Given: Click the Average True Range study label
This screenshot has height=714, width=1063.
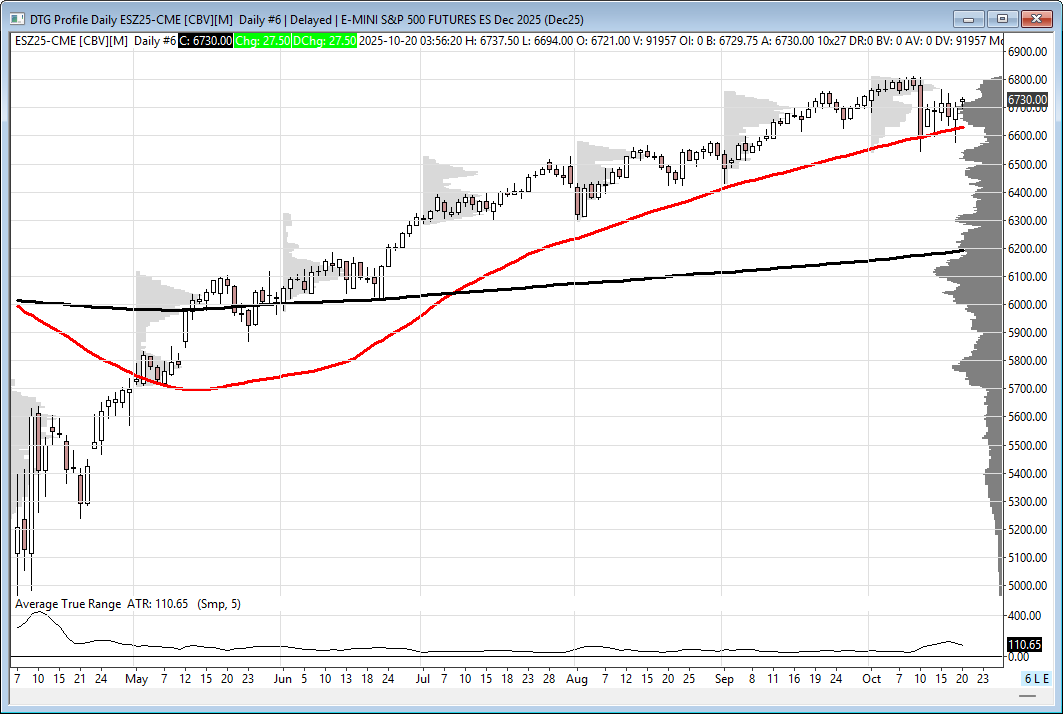Looking at the screenshot, I should pos(68,604).
